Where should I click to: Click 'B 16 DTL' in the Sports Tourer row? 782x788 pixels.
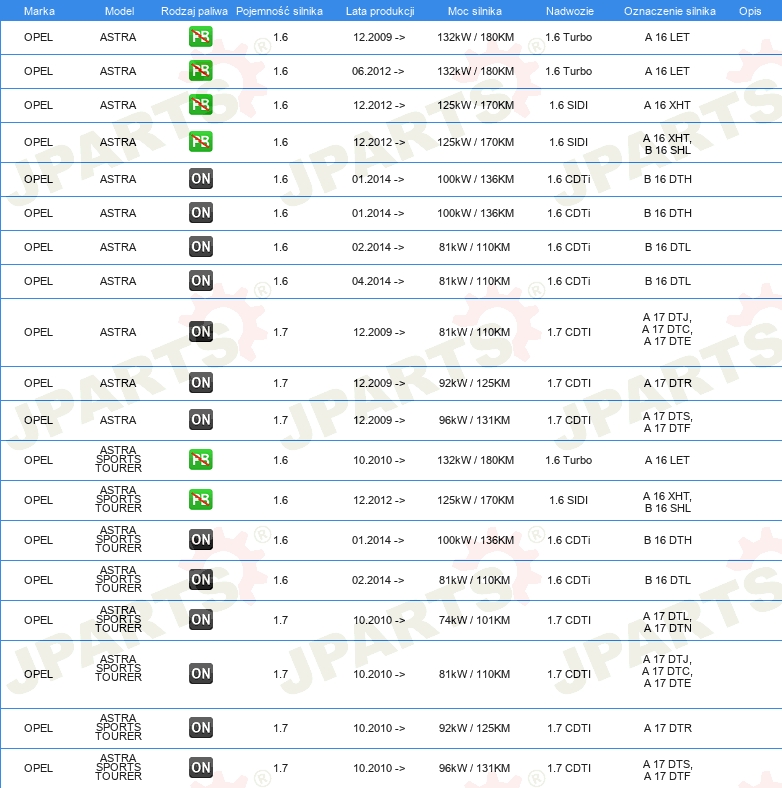coord(667,580)
